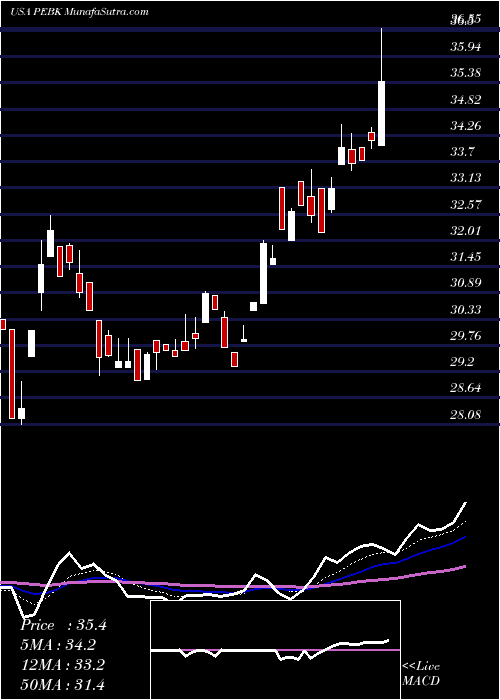Click the 35.94 price axis label
Image resolution: width=500 pixels, height=700 pixels.
(466, 46)
